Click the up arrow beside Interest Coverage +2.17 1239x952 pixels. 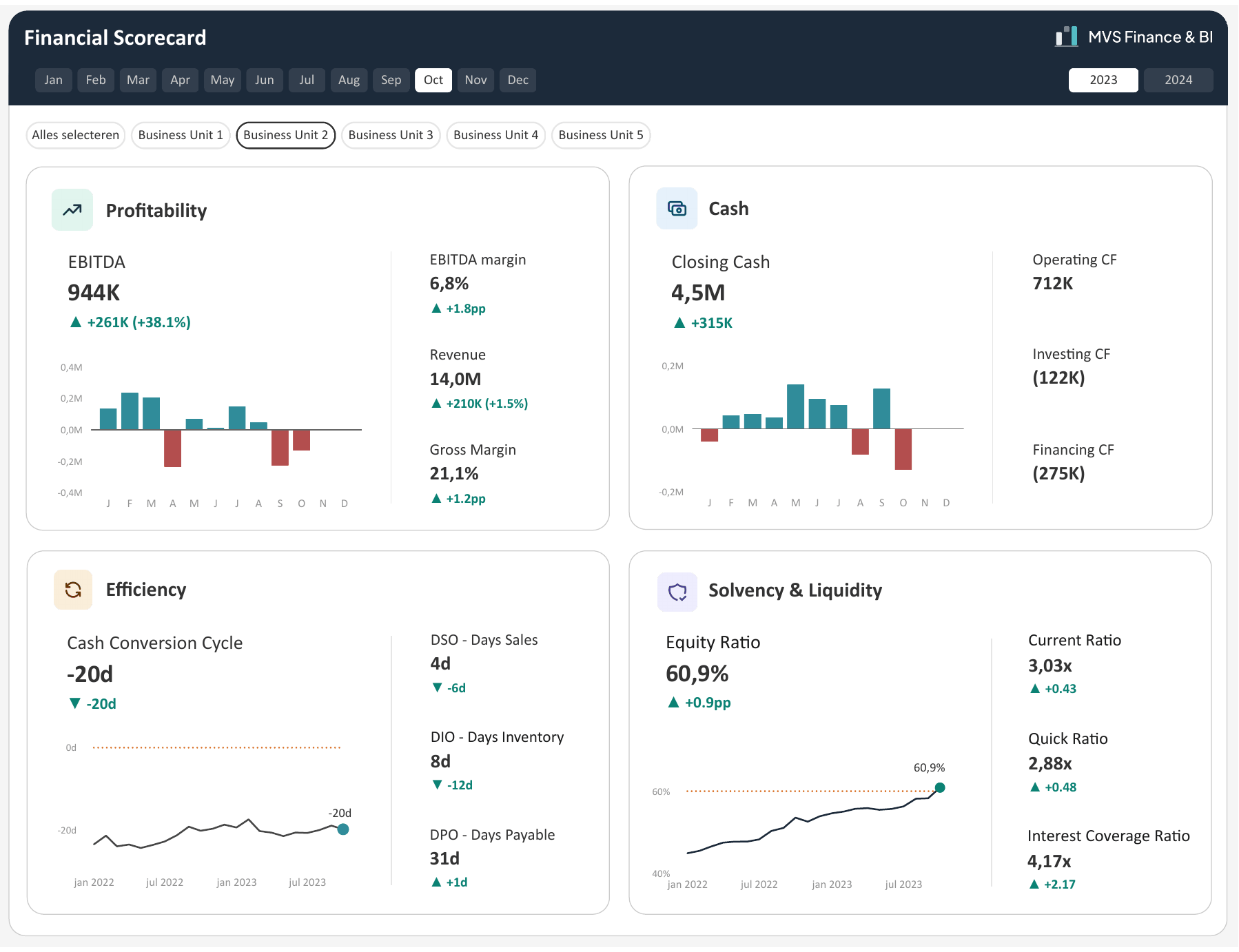tap(1034, 884)
